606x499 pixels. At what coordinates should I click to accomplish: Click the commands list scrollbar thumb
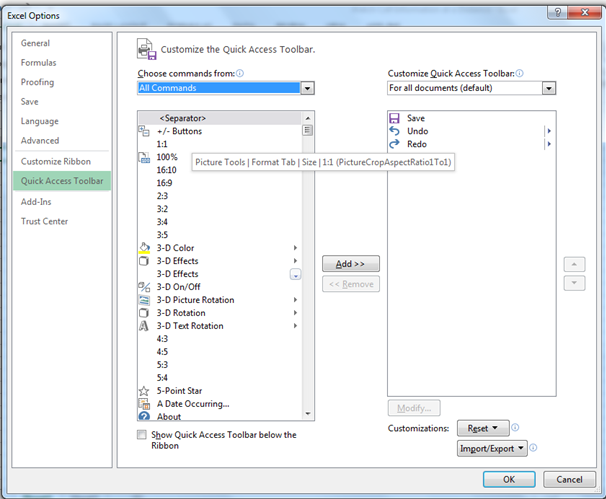308,130
